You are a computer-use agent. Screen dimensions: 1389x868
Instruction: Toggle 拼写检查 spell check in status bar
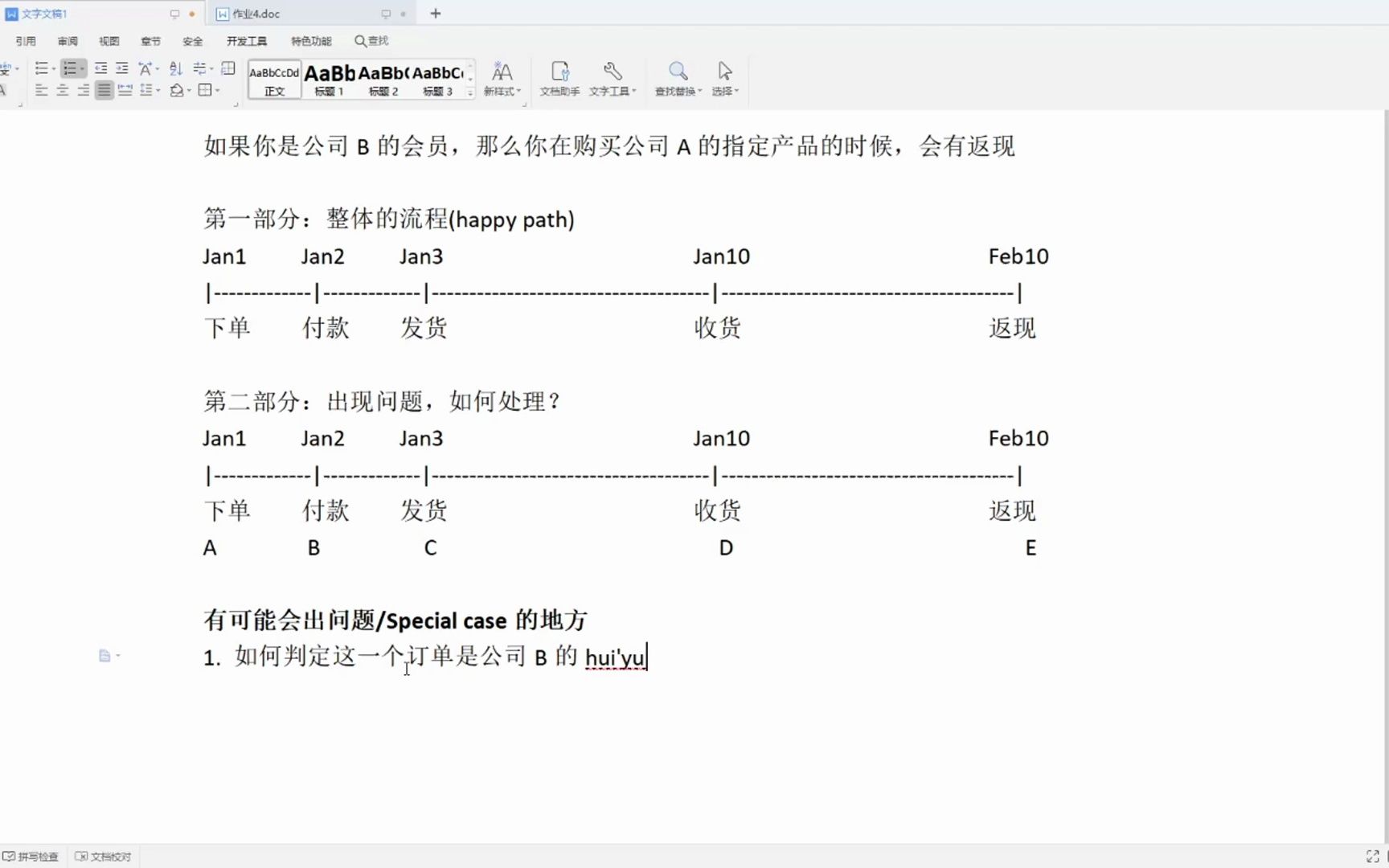tap(31, 857)
